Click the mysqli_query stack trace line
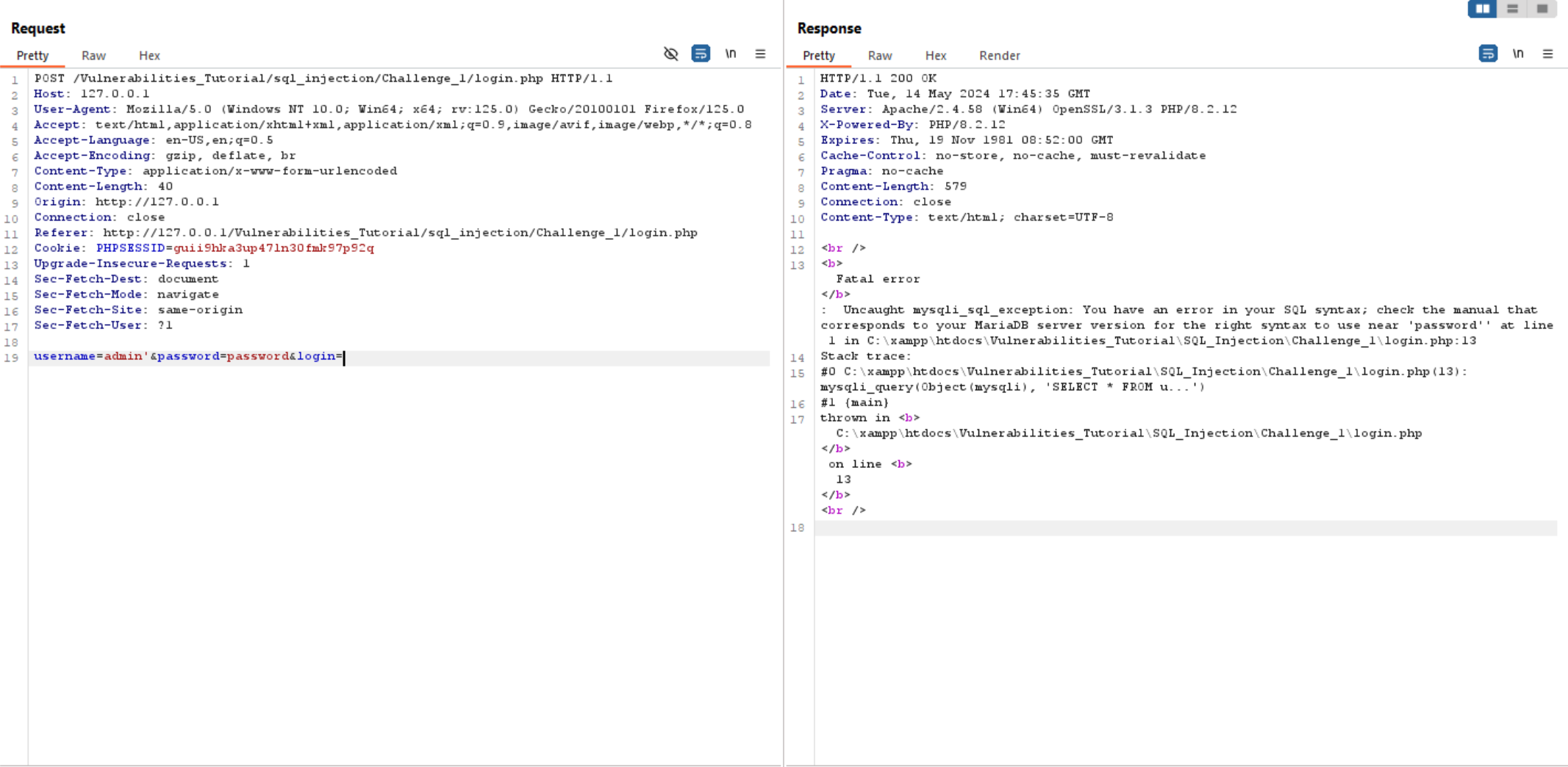 click(x=1013, y=387)
